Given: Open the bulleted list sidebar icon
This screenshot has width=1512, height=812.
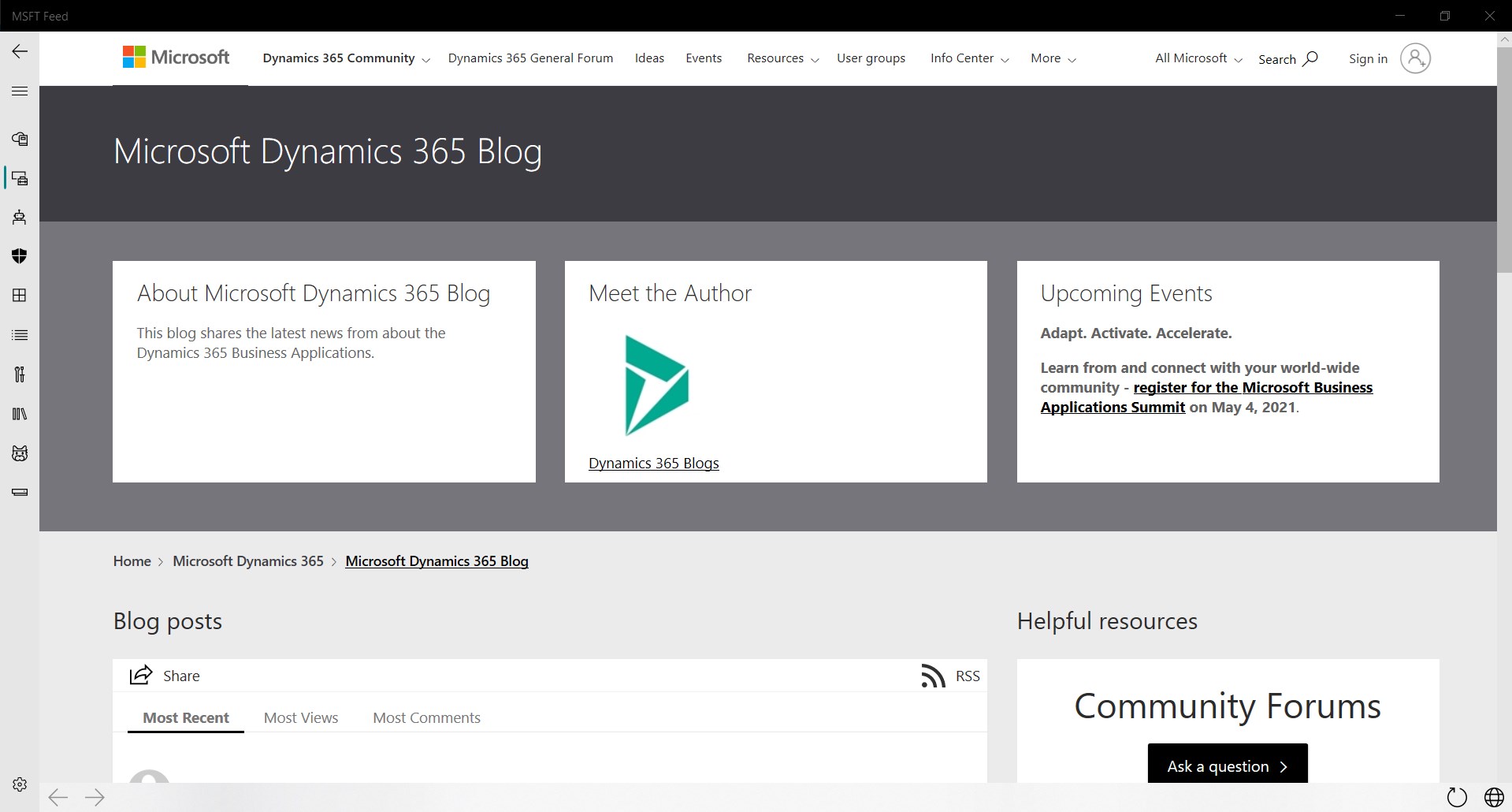Looking at the screenshot, I should (20, 335).
